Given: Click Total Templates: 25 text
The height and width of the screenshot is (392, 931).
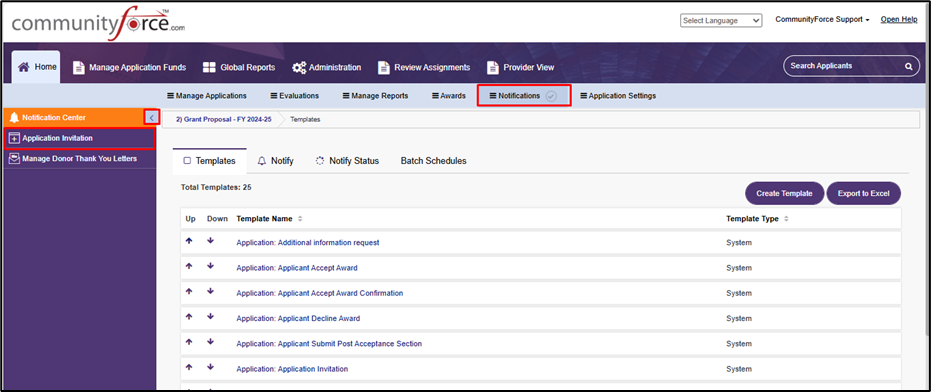Looking at the screenshot, I should (x=216, y=187).
